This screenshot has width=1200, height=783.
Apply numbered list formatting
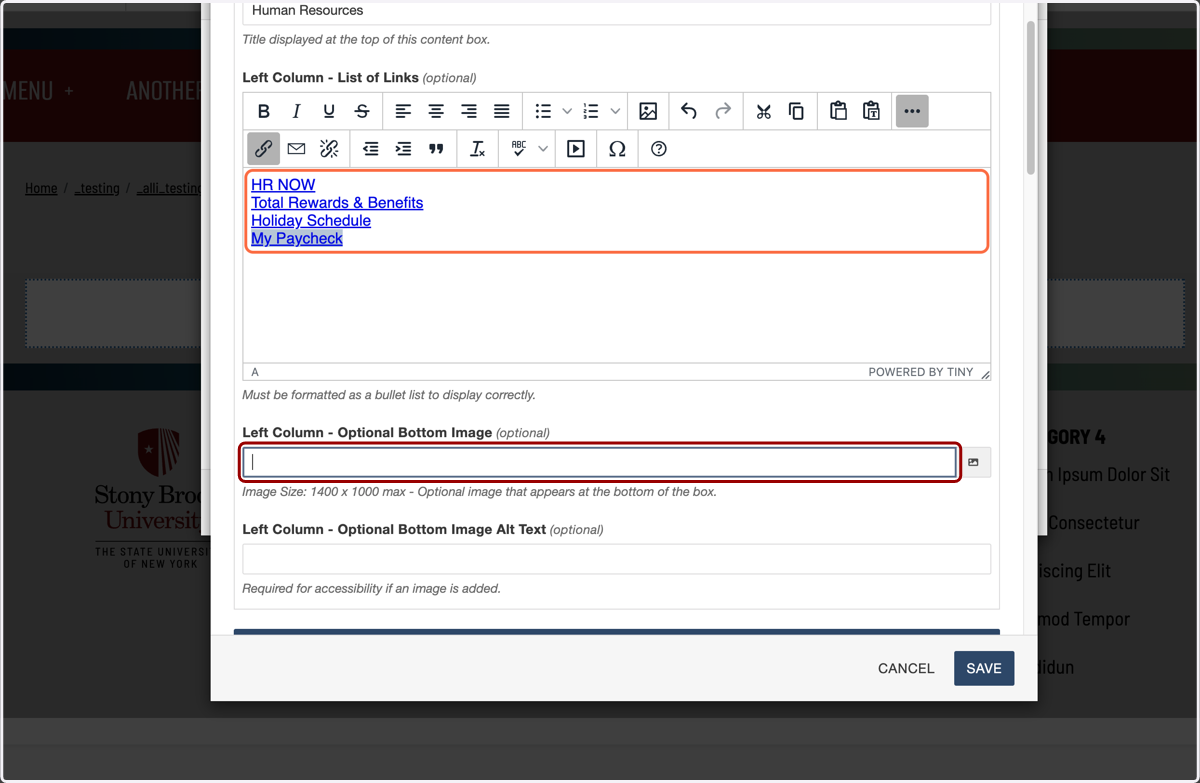[x=591, y=111]
